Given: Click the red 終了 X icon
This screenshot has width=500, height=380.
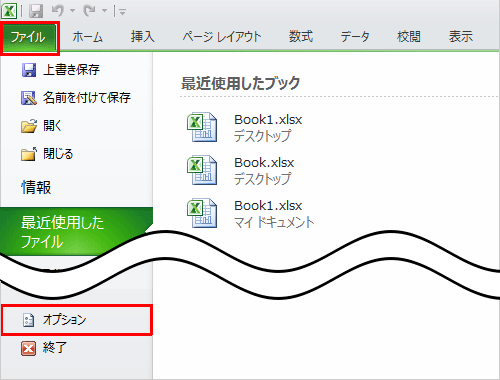Looking at the screenshot, I should point(28,349).
